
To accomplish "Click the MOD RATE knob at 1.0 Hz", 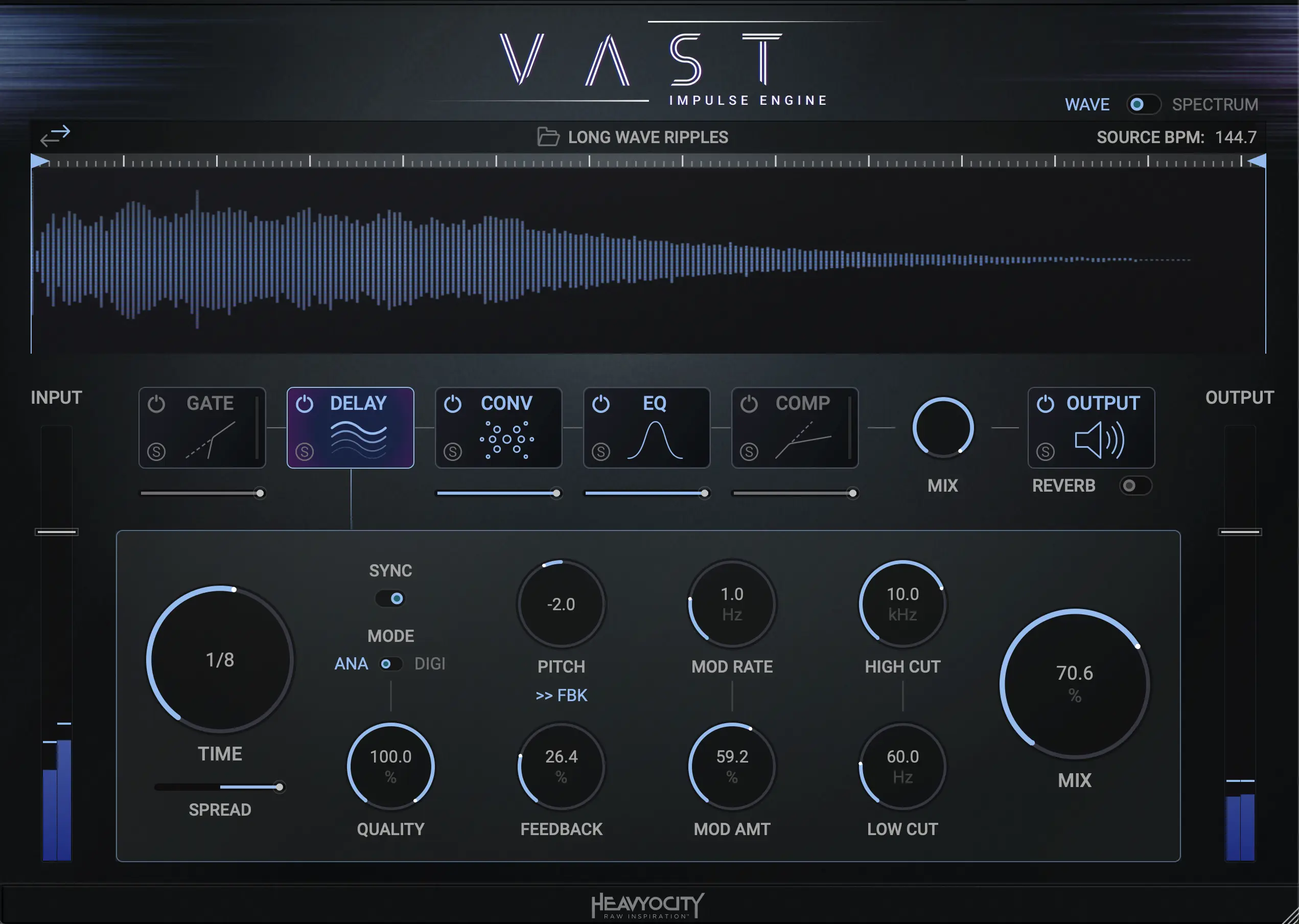I will [732, 604].
